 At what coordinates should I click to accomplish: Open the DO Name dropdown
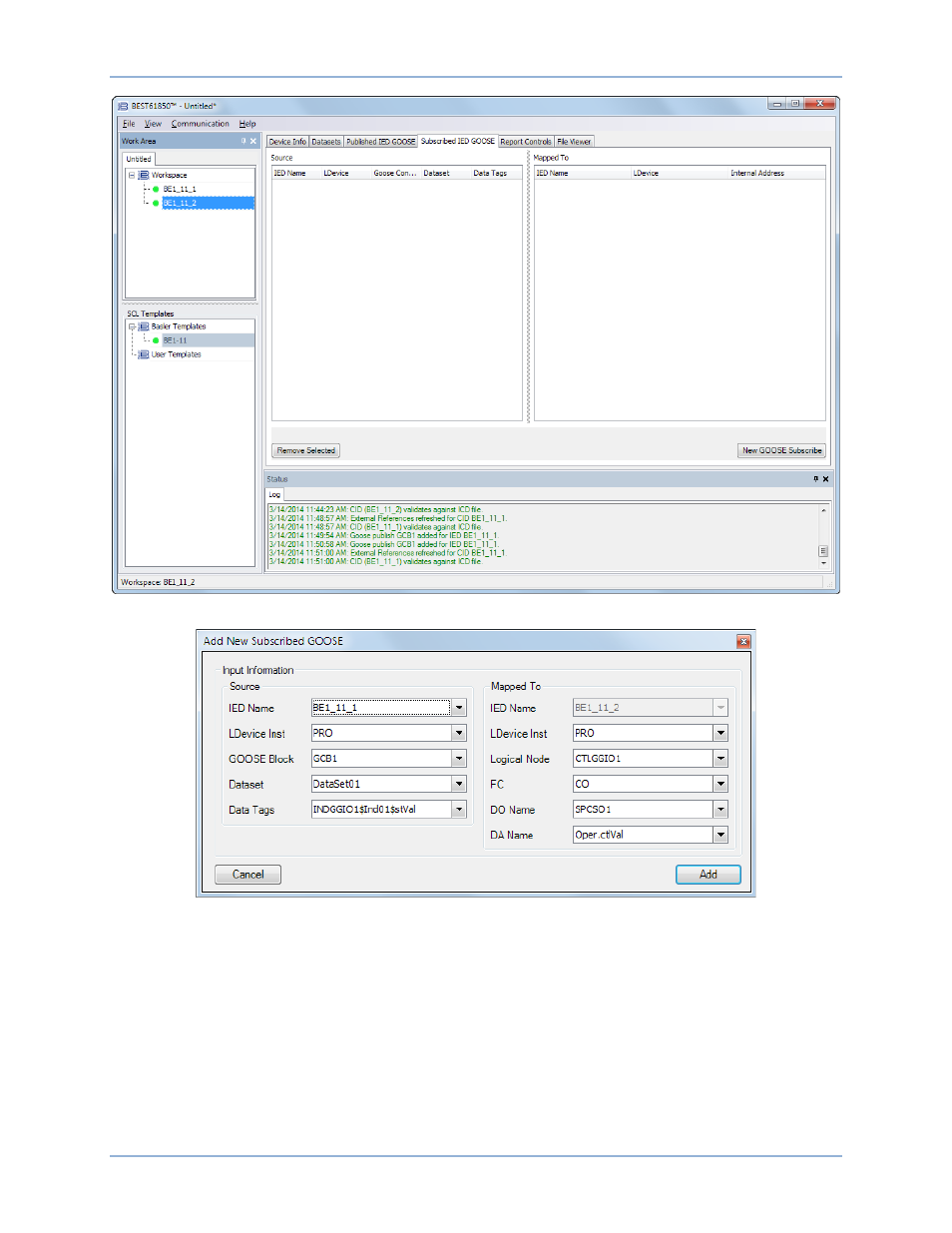tap(720, 810)
